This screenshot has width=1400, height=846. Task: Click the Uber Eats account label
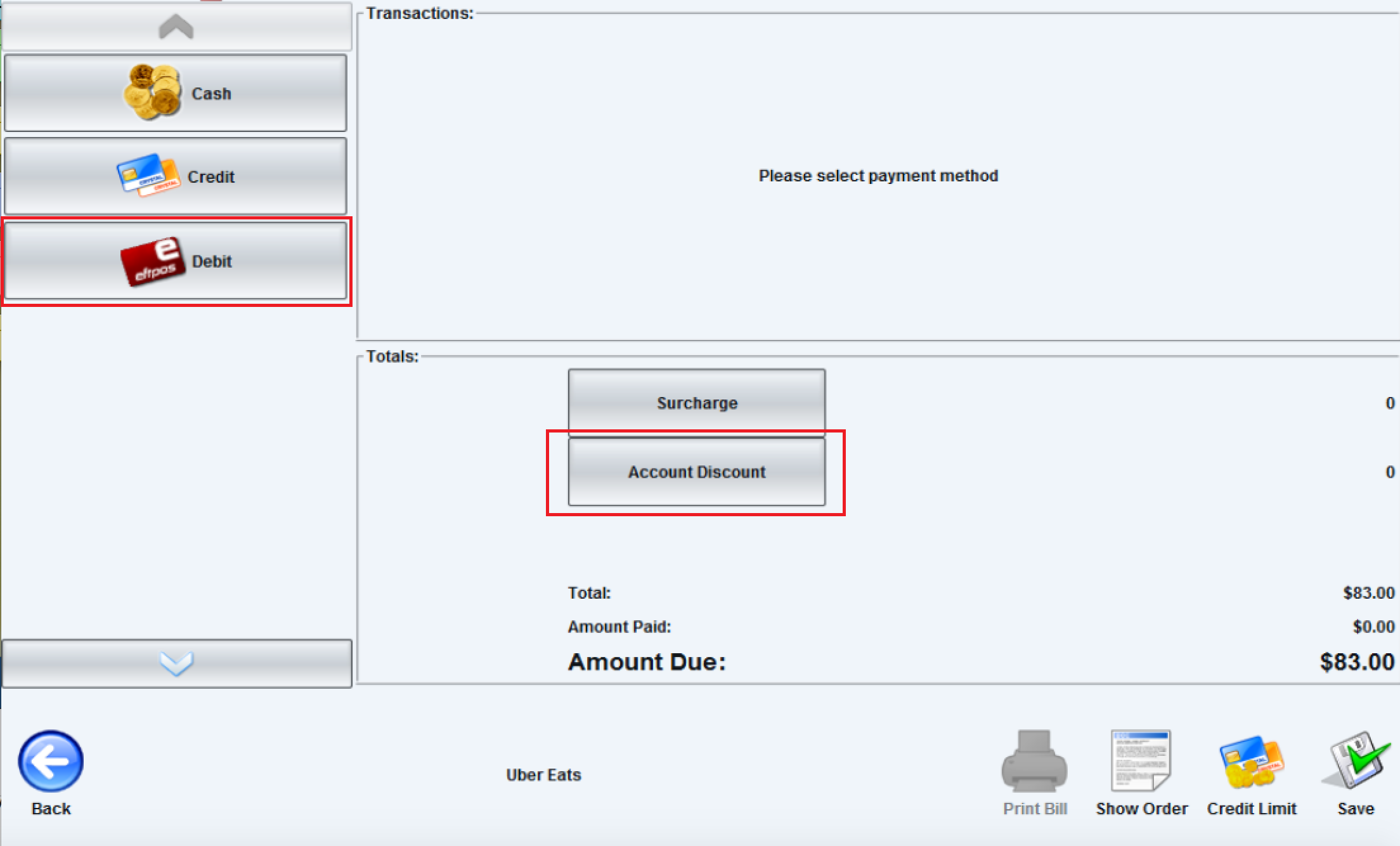pyautogui.click(x=543, y=775)
